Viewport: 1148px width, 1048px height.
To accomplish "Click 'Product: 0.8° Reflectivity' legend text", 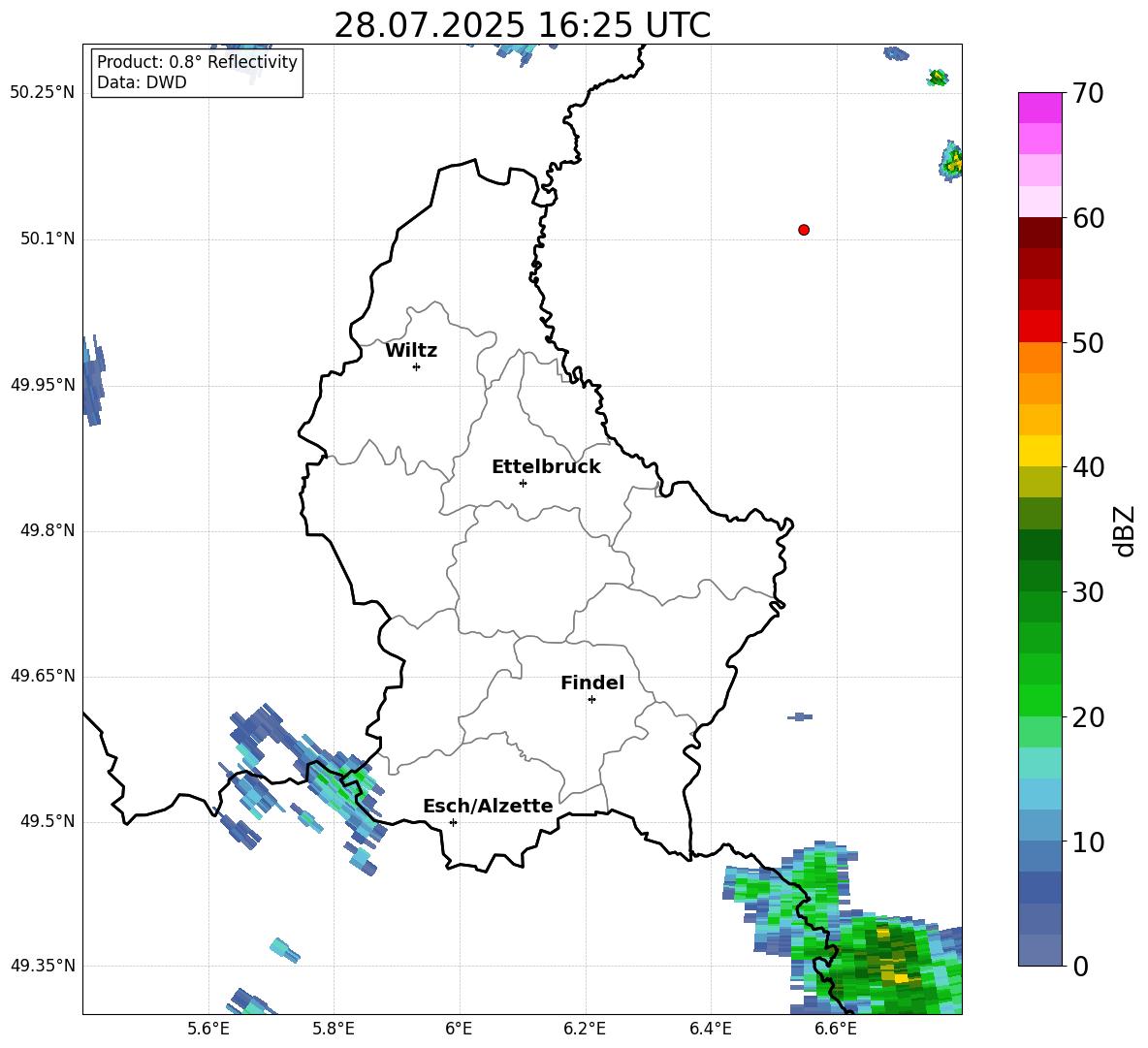I will (197, 62).
